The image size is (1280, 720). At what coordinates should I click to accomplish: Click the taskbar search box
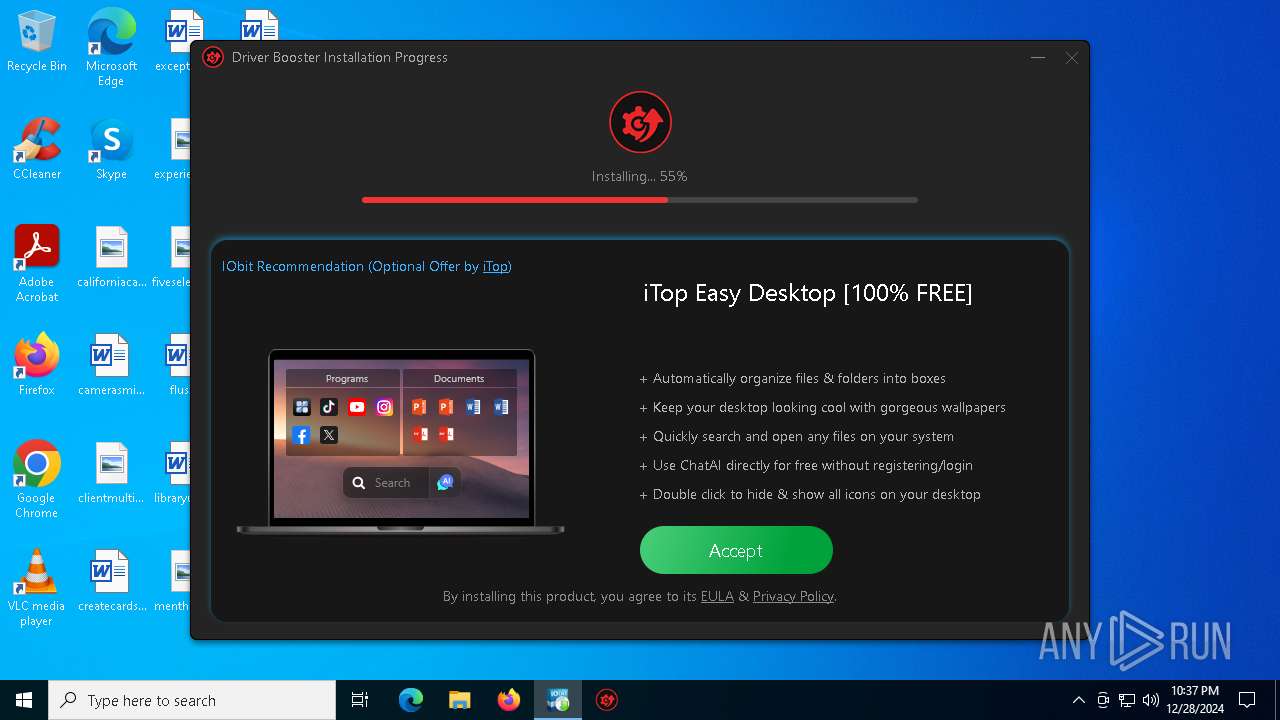coord(192,700)
